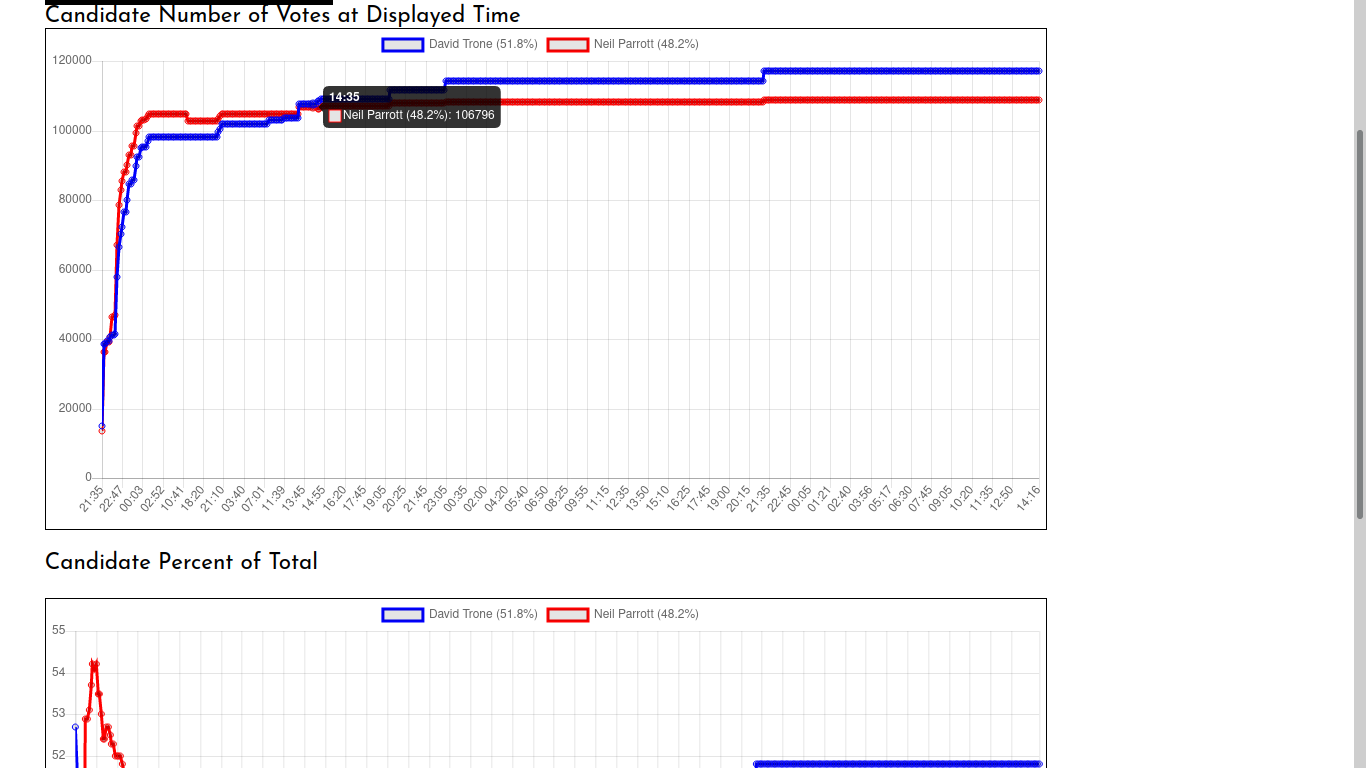
Task: Click the '60000' y-axis label
Action: coord(75,269)
